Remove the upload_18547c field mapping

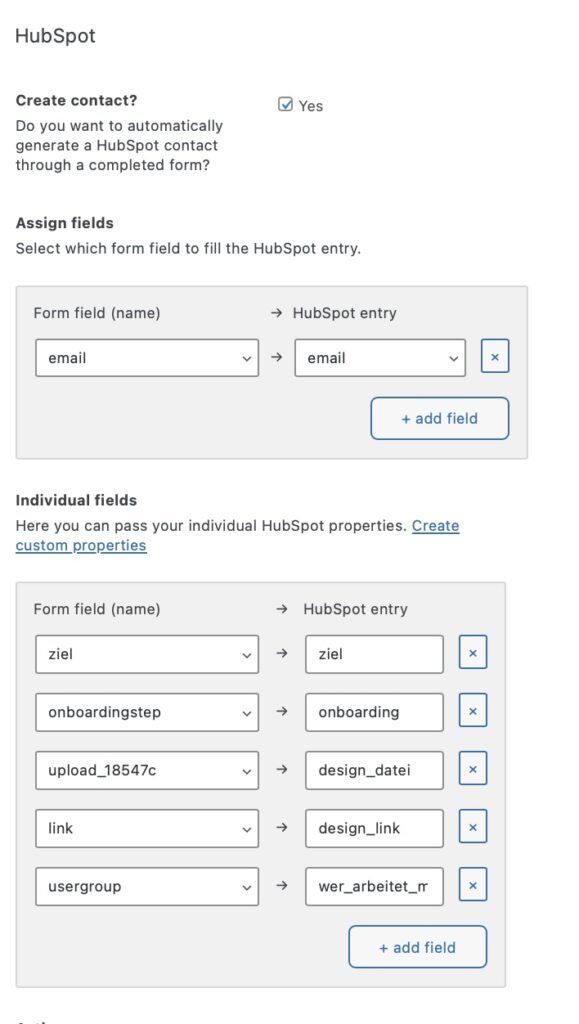472,769
